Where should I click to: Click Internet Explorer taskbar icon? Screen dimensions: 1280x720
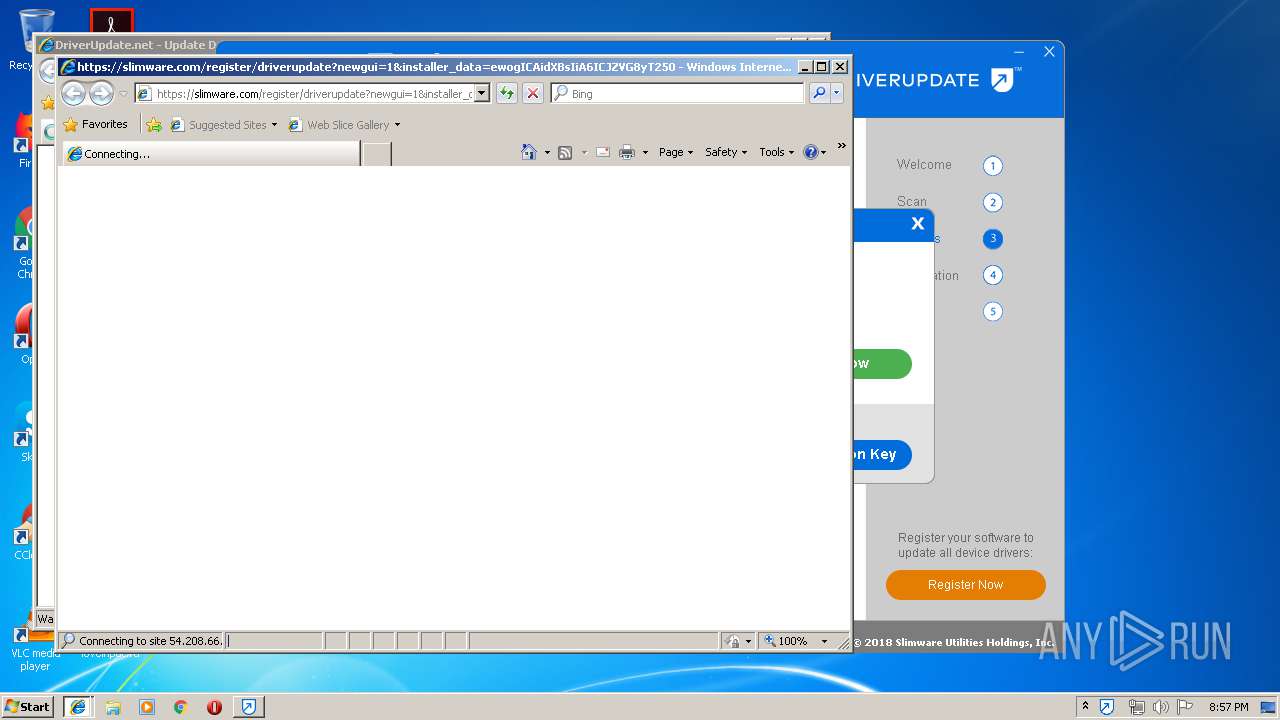click(78, 706)
